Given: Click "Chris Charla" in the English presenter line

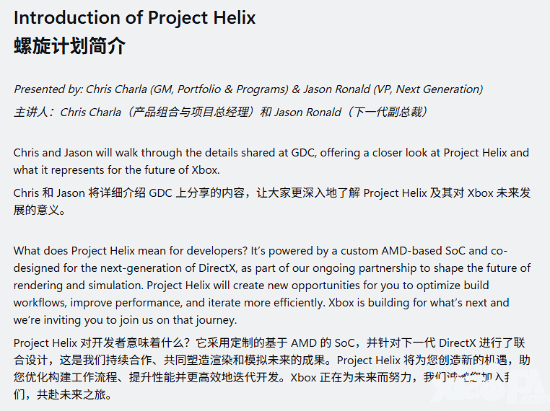Looking at the screenshot, I should coord(116,89).
